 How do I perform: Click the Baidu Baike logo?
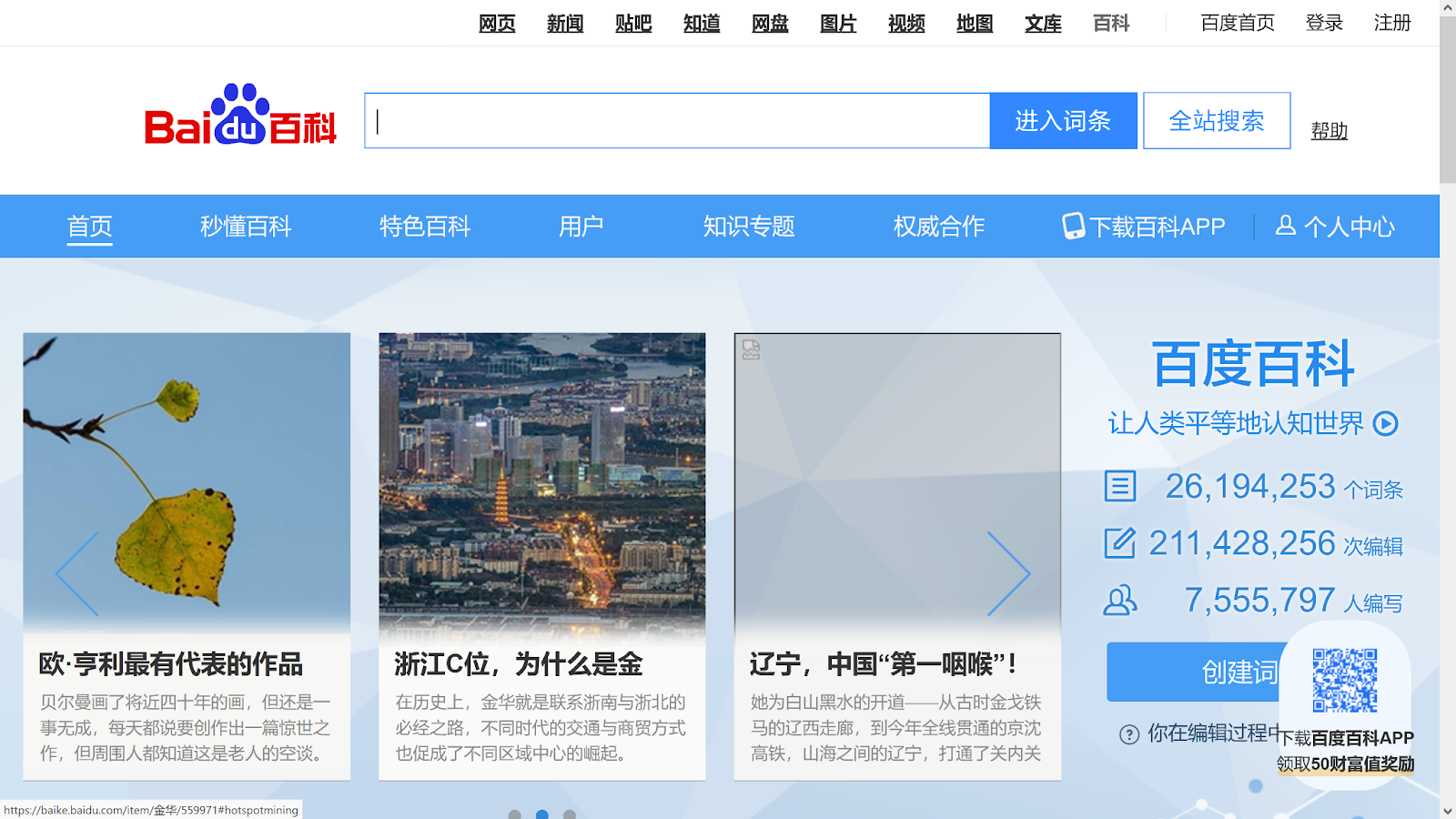(x=240, y=115)
